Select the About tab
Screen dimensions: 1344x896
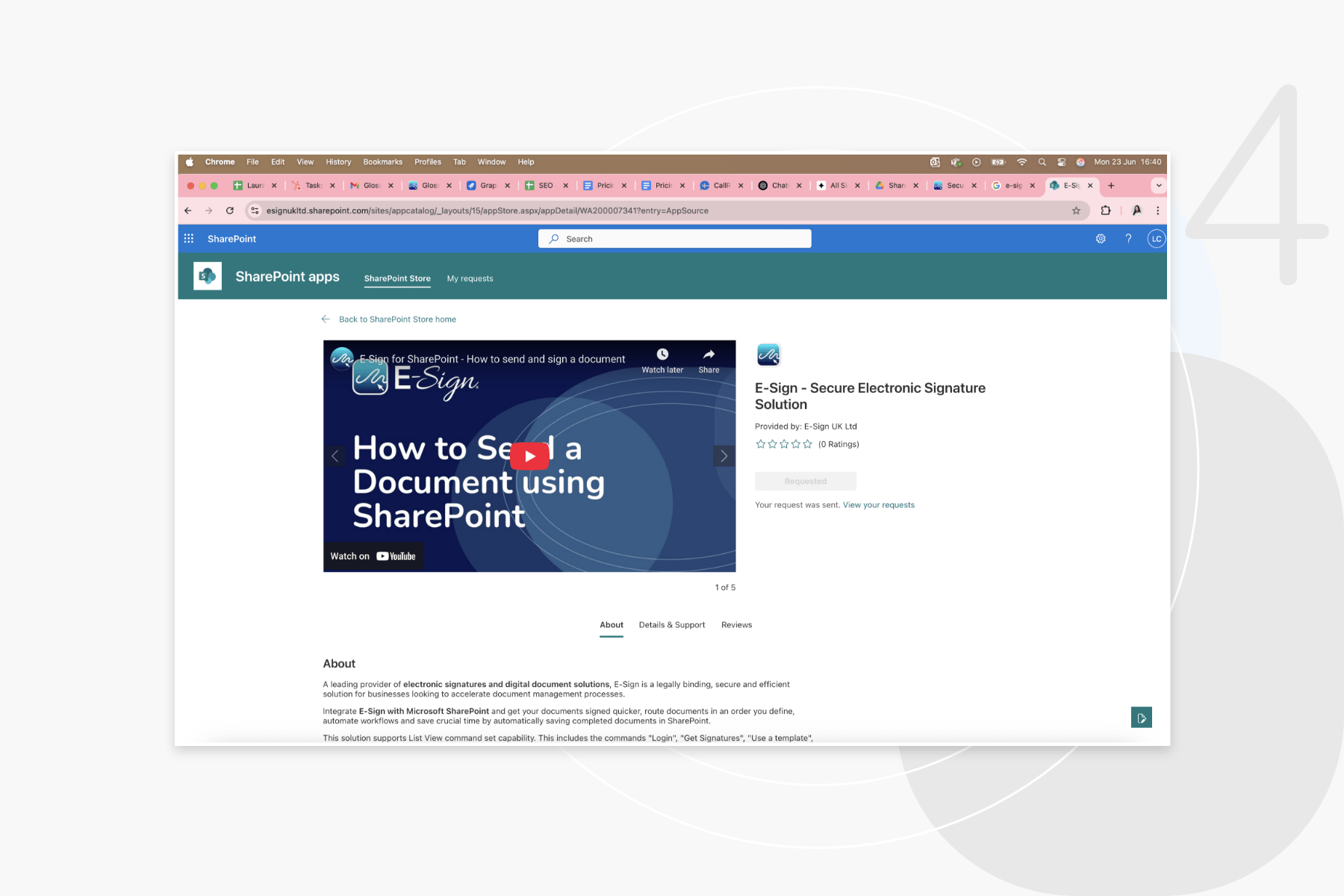click(x=612, y=625)
